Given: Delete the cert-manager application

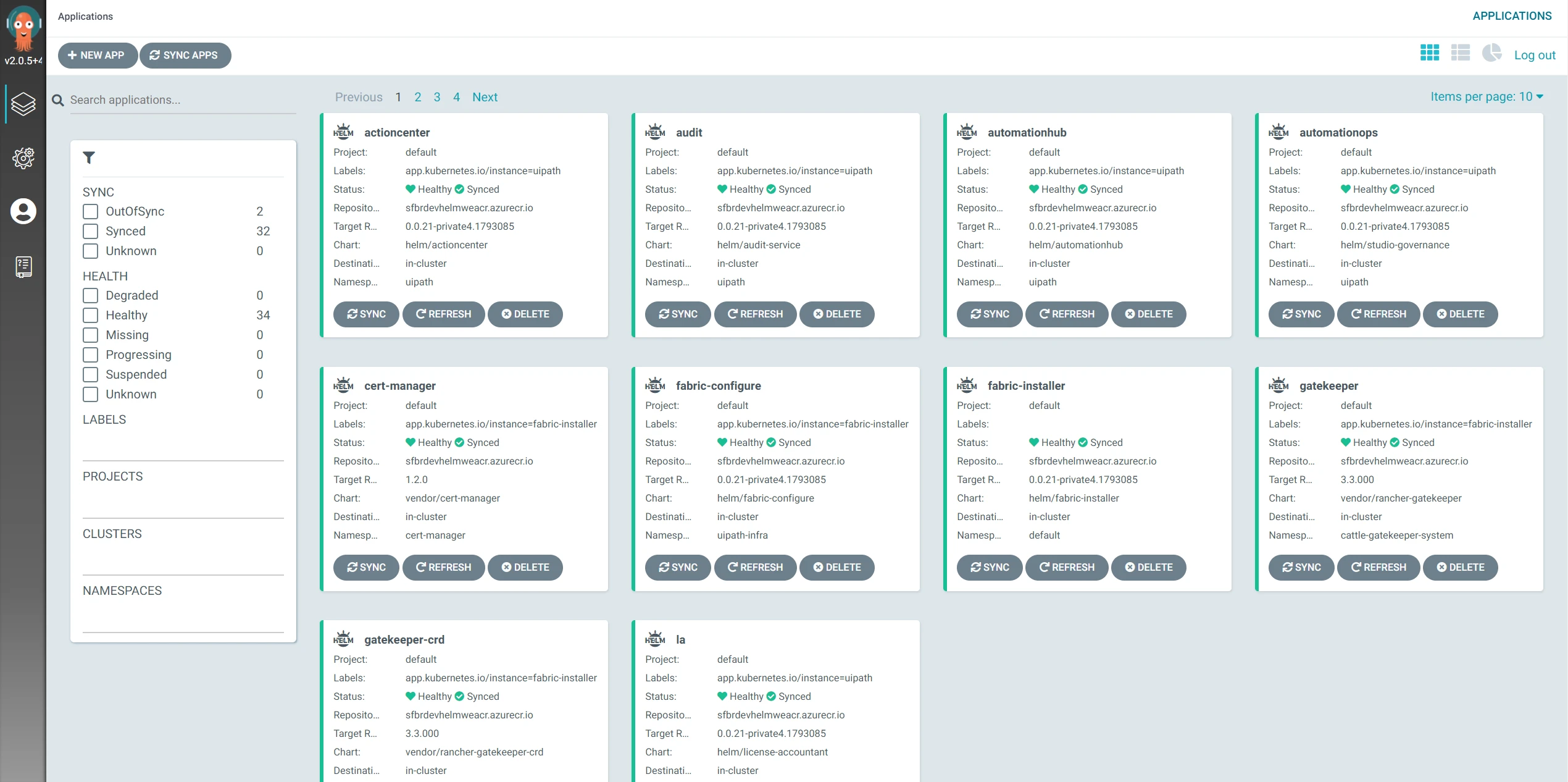Looking at the screenshot, I should 525,567.
